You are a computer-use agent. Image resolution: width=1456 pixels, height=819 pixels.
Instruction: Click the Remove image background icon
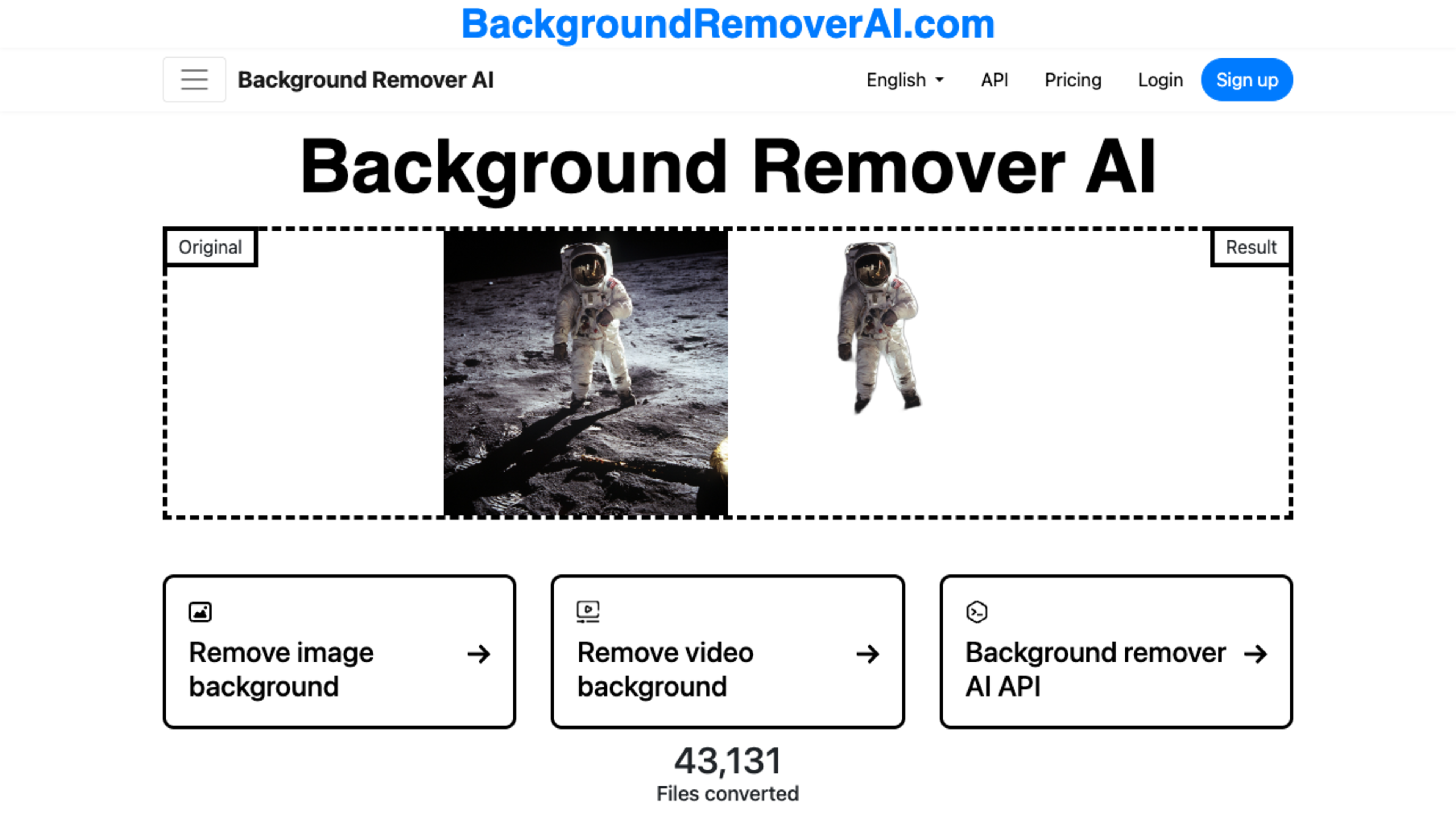[200, 611]
